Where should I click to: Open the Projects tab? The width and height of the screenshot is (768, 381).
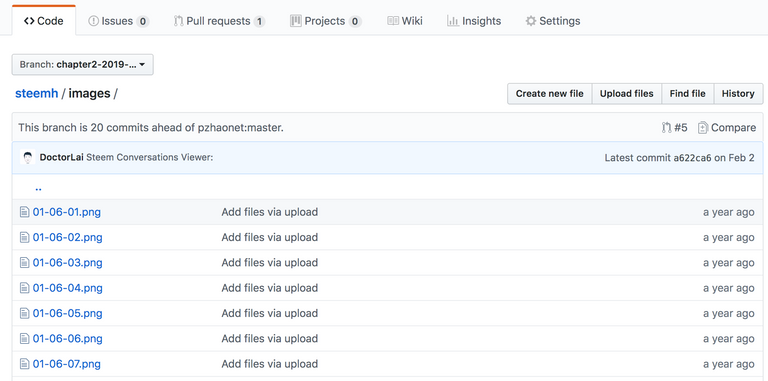pos(325,21)
